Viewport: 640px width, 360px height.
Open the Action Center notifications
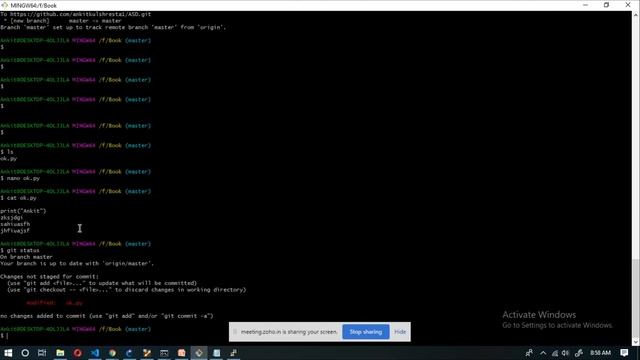624,353
